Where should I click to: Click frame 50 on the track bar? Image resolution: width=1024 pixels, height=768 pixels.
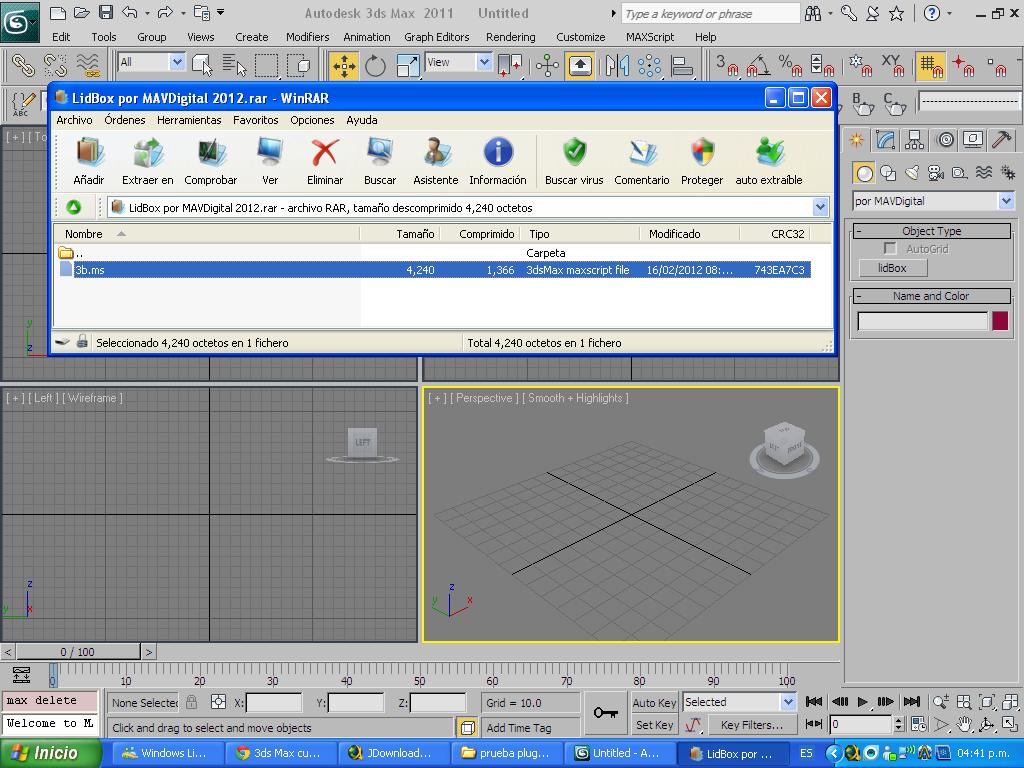pyautogui.click(x=419, y=676)
